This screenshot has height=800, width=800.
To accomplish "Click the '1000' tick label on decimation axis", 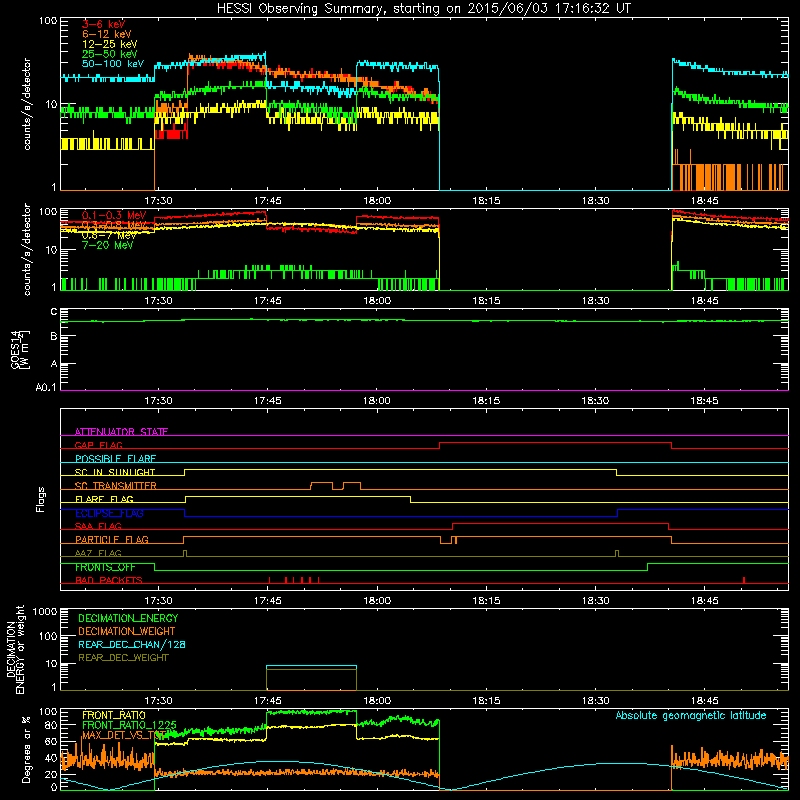I will (x=45, y=611).
